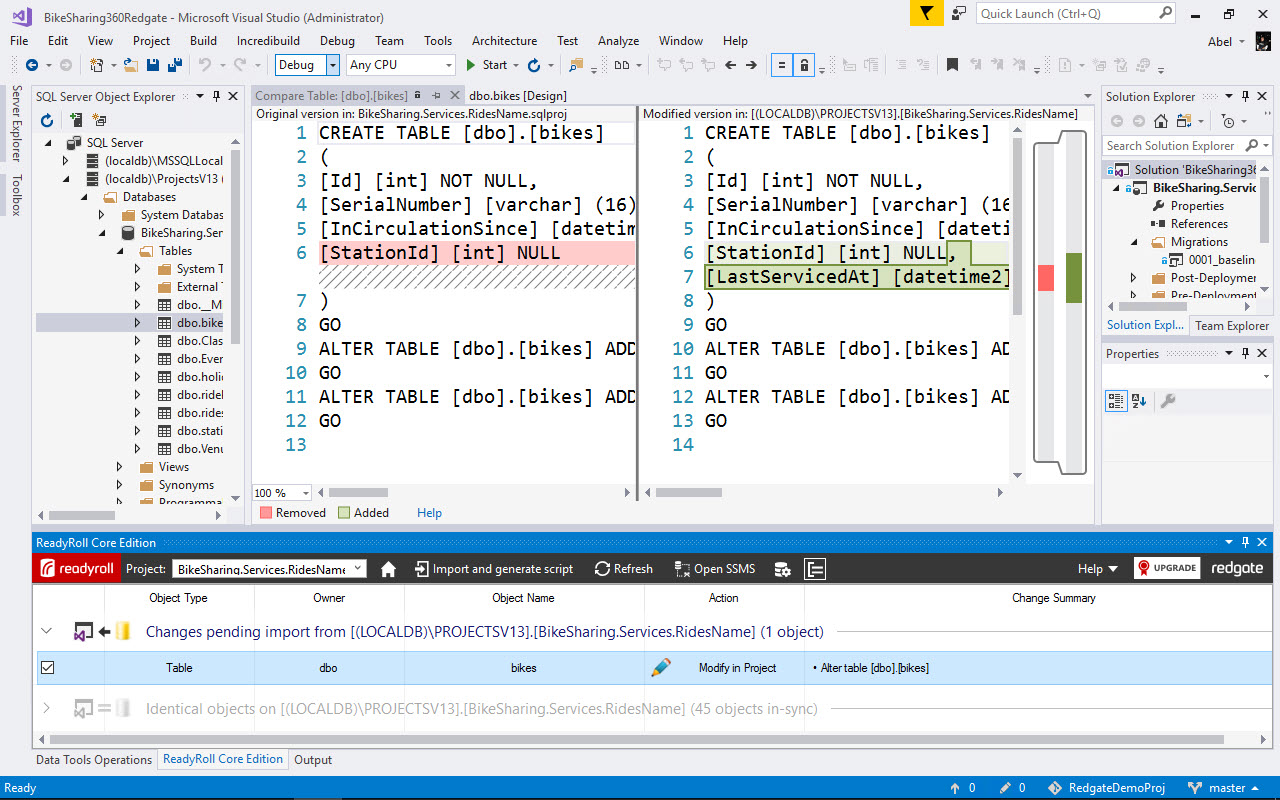The width and height of the screenshot is (1280, 800).
Task: Click the green Start debugging button
Action: coord(487,65)
